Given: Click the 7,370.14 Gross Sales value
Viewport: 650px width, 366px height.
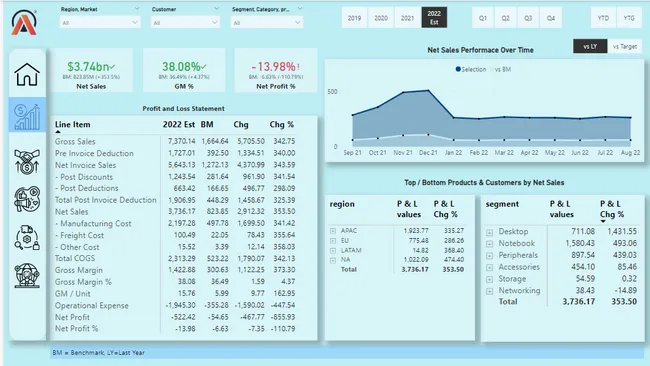Looking at the screenshot, I should click(x=182, y=141).
